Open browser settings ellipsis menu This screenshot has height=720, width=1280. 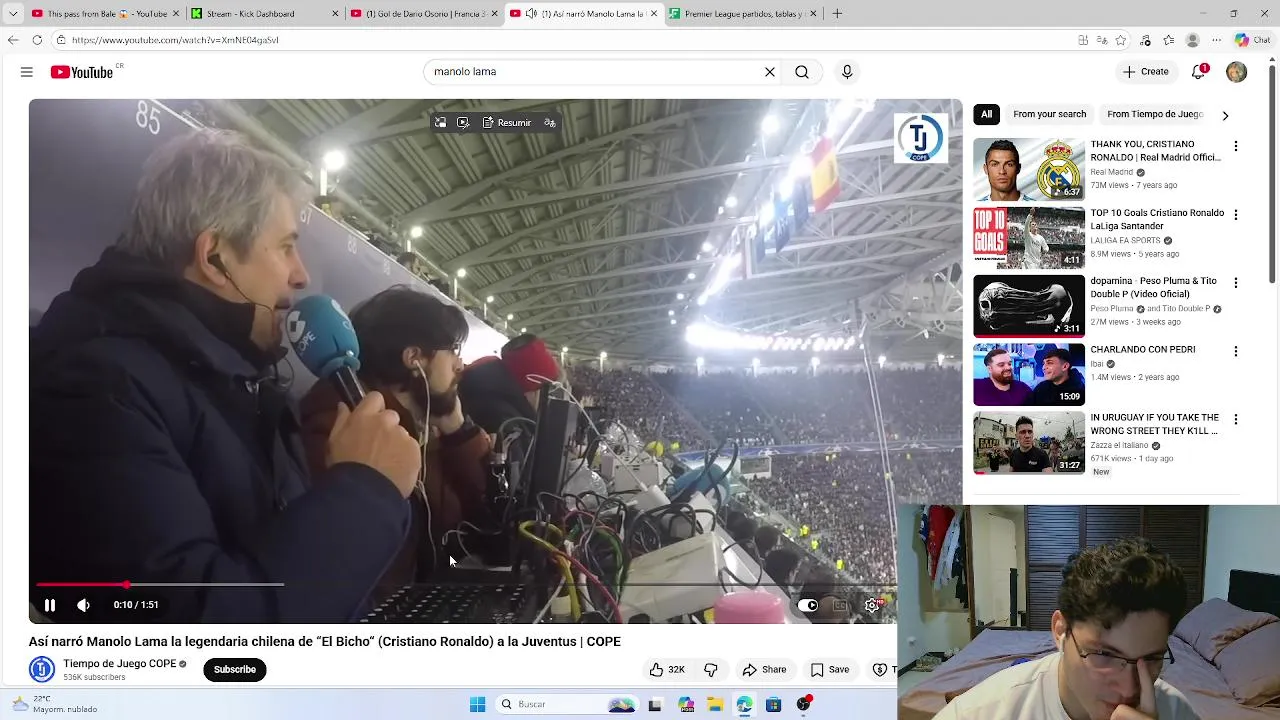[1216, 40]
